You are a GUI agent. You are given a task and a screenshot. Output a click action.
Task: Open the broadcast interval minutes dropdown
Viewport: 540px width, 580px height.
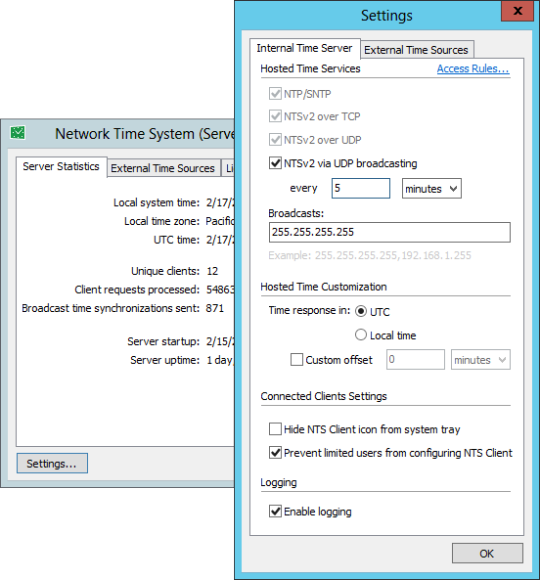point(432,189)
